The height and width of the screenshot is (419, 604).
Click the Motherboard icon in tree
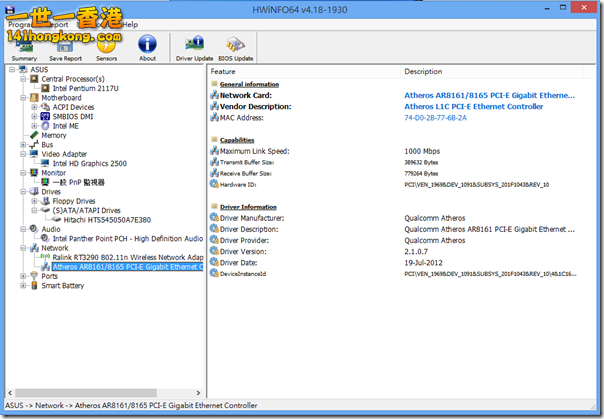coord(34,98)
